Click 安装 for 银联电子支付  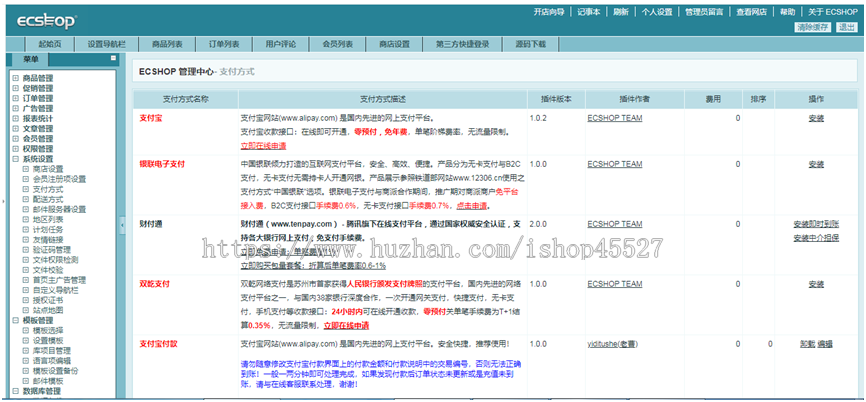[x=816, y=164]
